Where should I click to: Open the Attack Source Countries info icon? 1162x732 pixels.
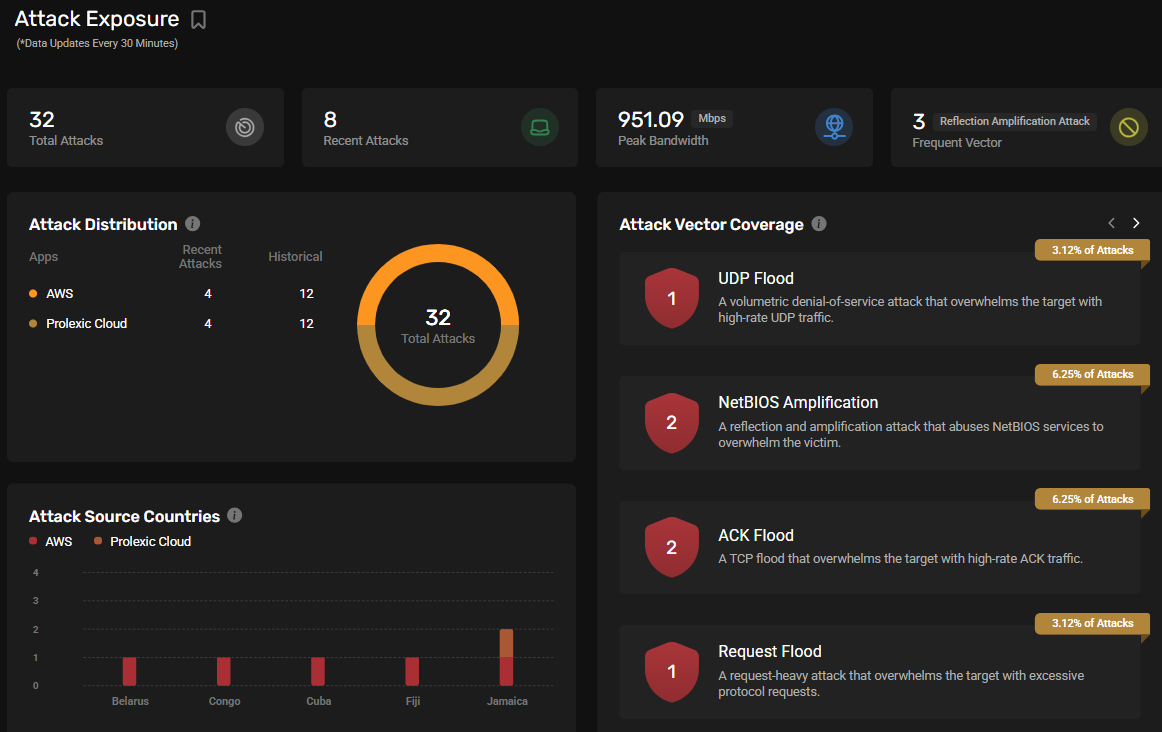235,516
